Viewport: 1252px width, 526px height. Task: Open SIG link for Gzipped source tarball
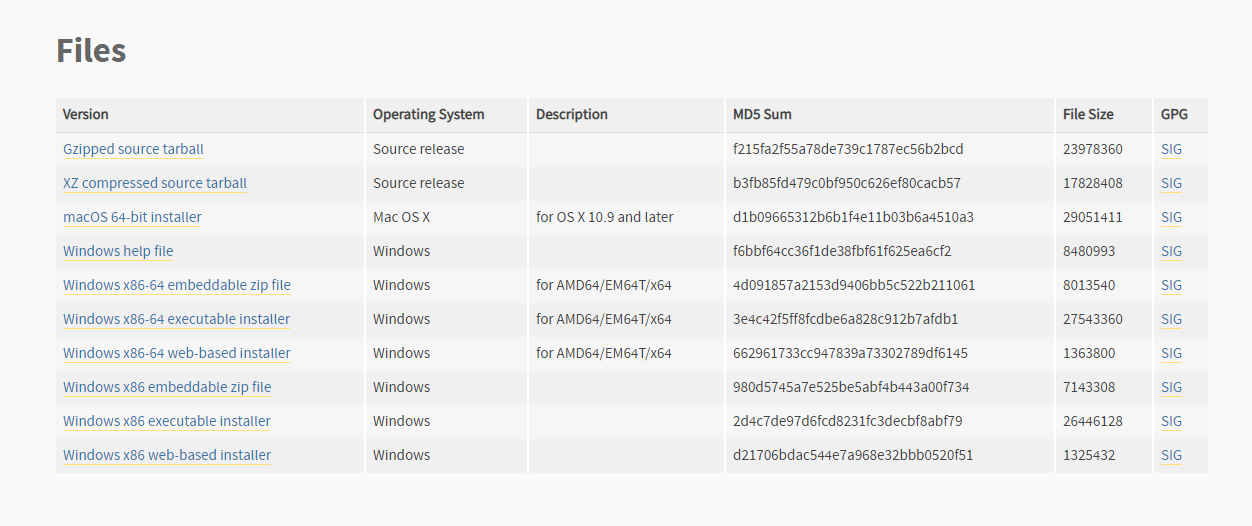[1171, 149]
